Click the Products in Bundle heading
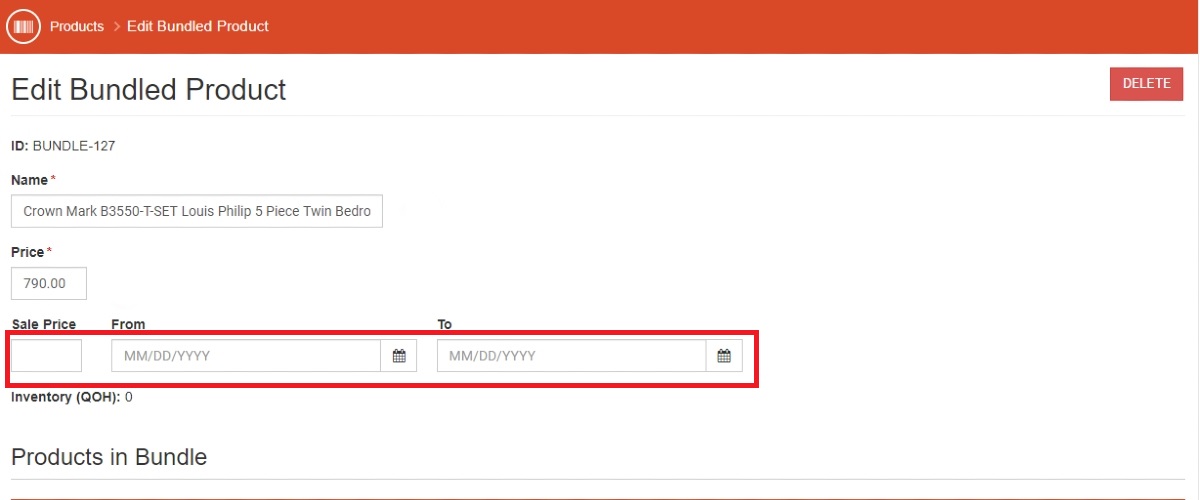This screenshot has width=1200, height=500. (x=109, y=457)
